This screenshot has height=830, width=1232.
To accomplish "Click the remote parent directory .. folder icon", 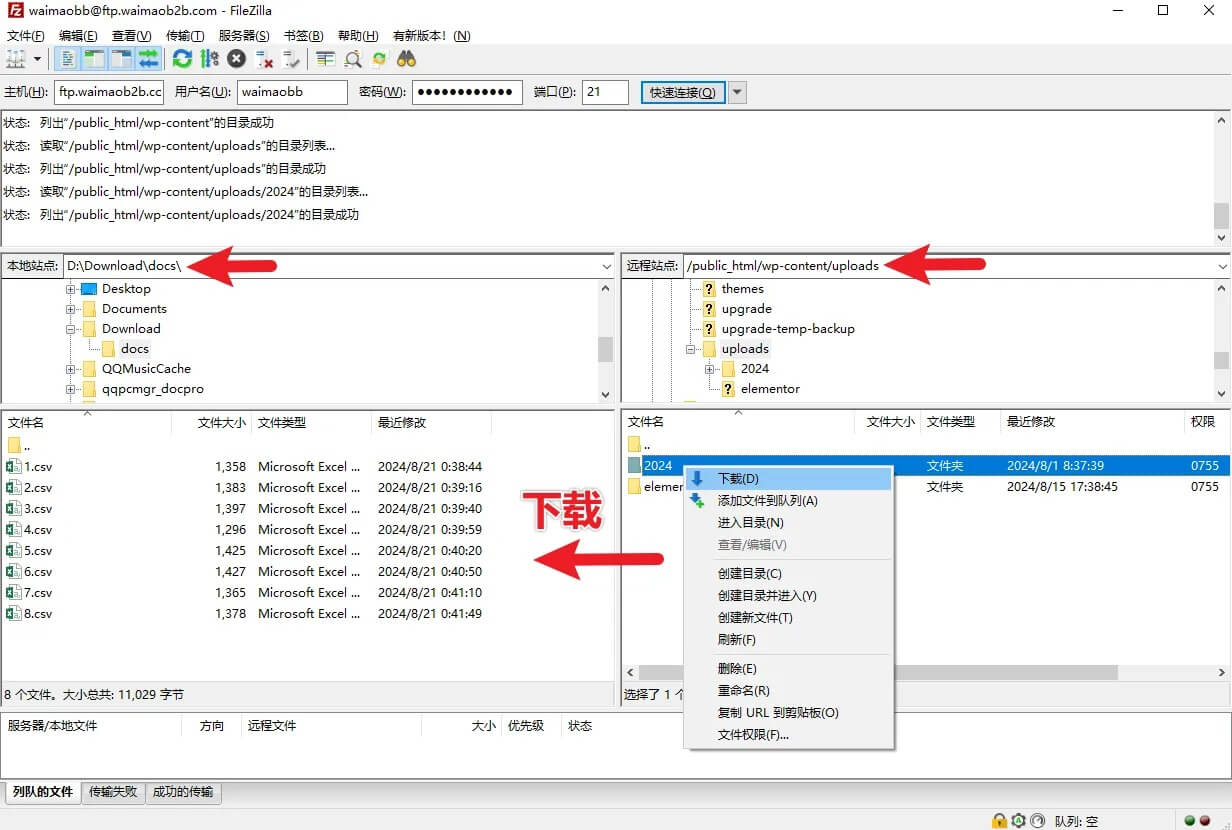I will click(635, 444).
